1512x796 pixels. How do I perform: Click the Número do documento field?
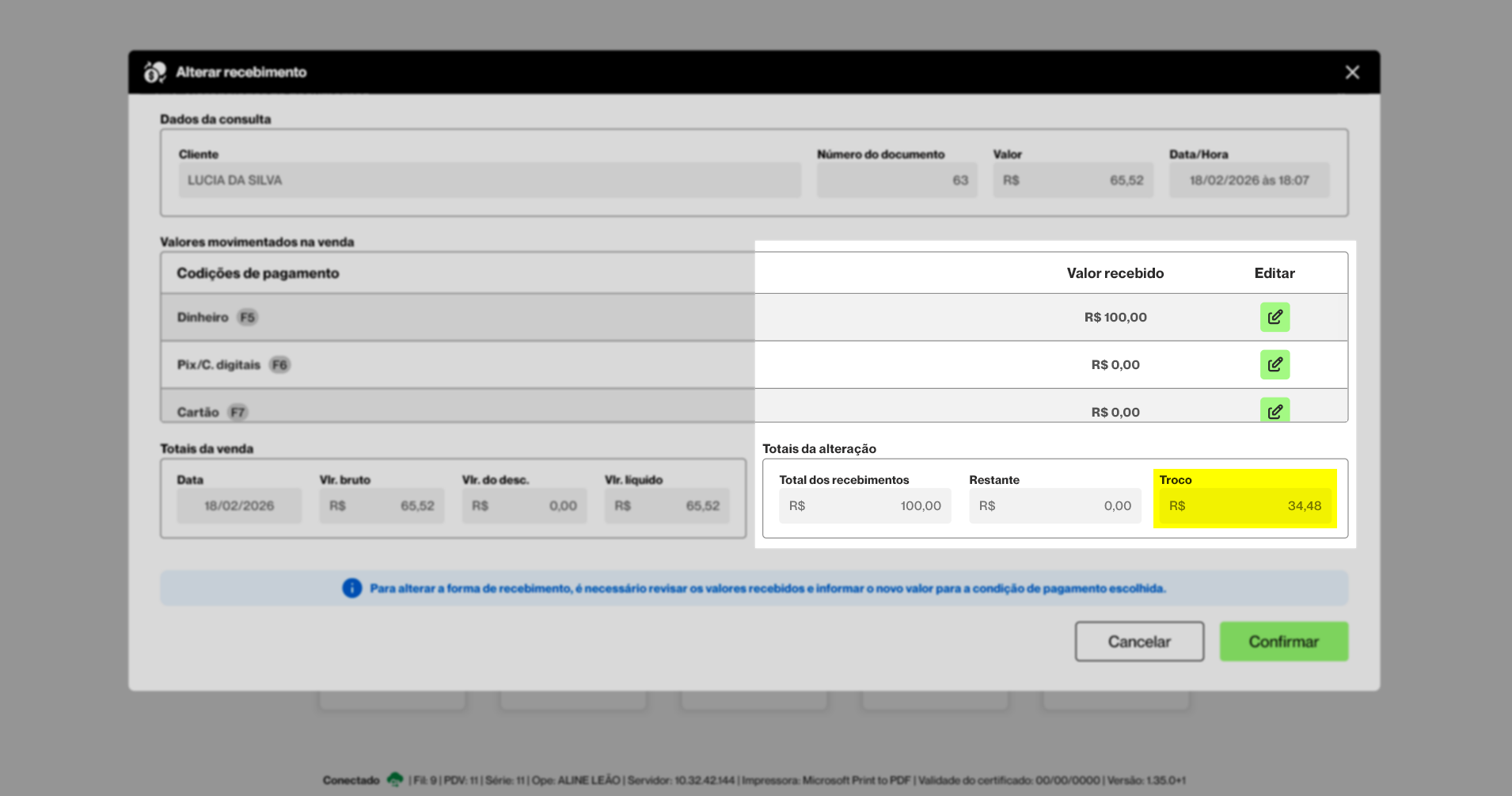[897, 181]
